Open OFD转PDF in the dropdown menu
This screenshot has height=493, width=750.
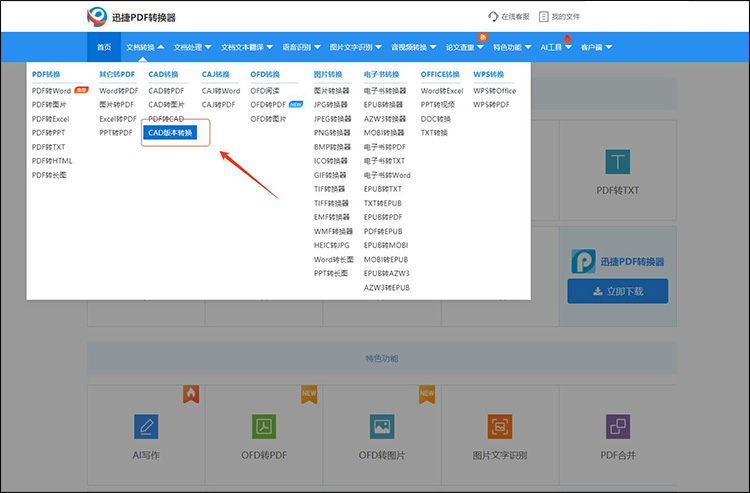click(x=268, y=104)
